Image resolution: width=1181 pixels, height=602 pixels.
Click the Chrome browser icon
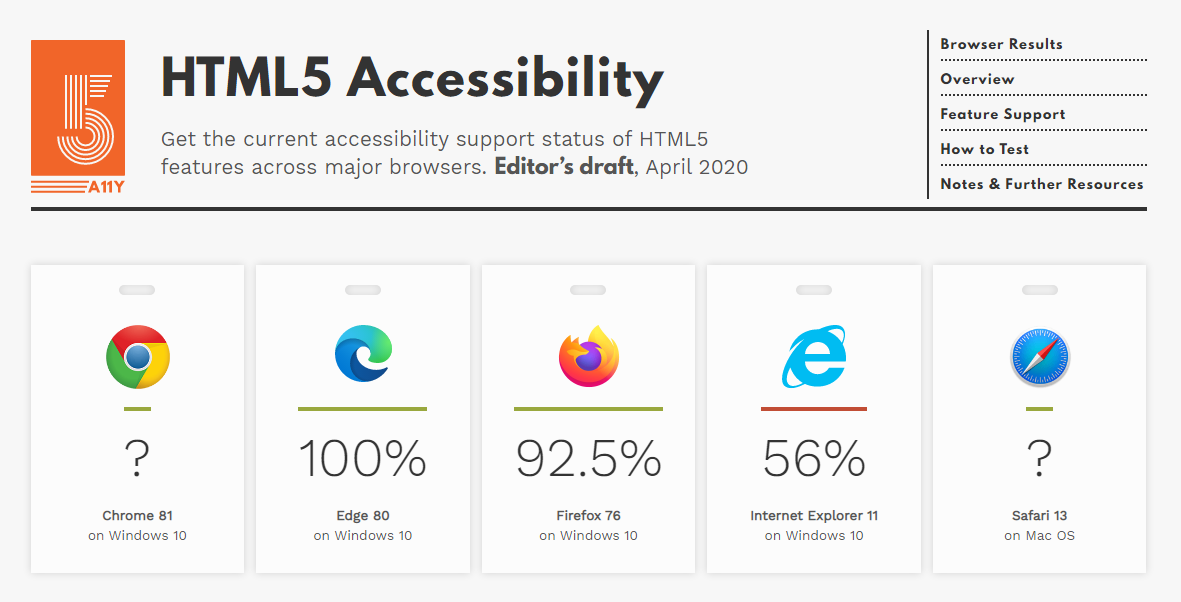pos(137,357)
